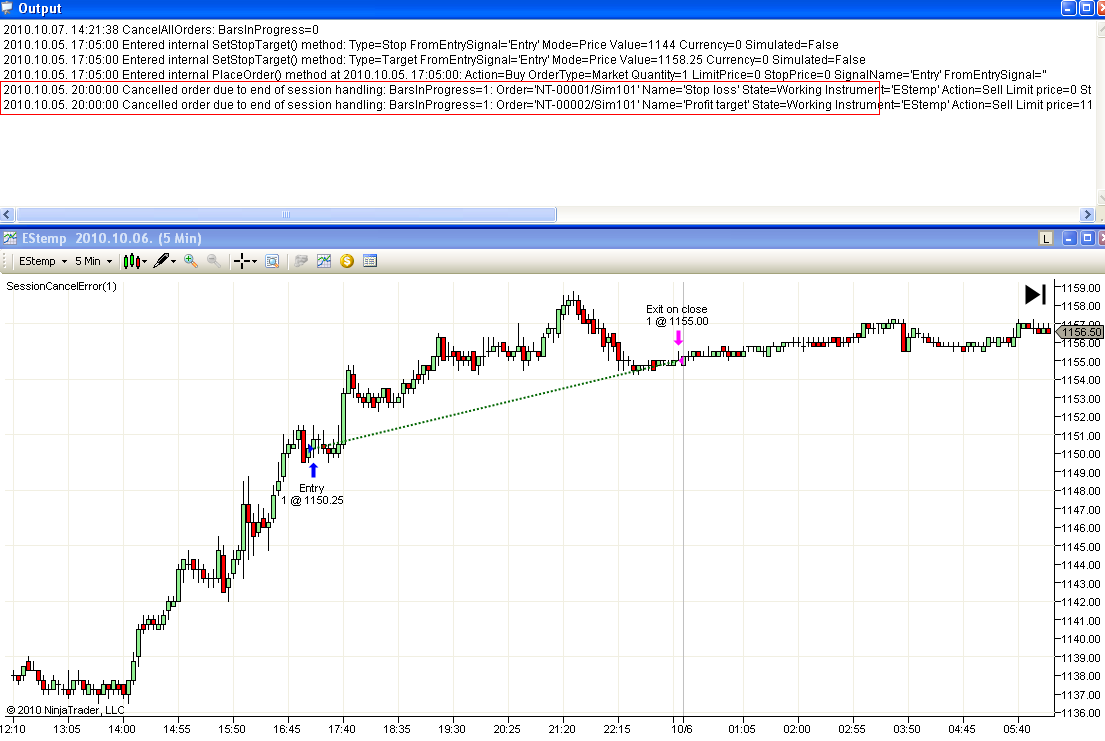Click the 10/6 date label on time axis
Screen dimensions: 1105x741
681,729
